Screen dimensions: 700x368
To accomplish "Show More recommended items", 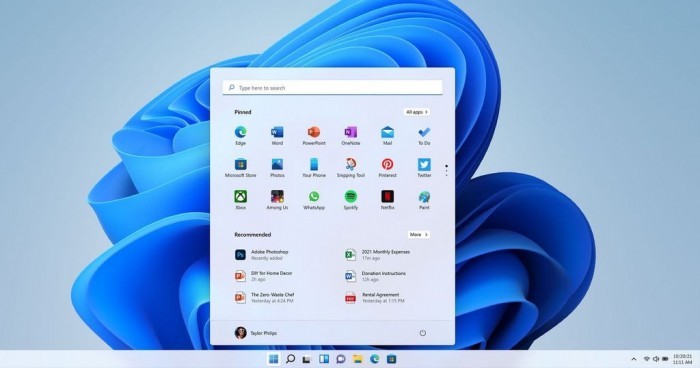I will [419, 234].
